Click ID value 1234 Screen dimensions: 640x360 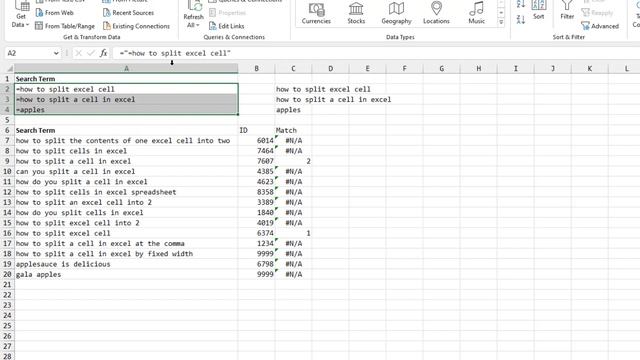pyautogui.click(x=256, y=243)
